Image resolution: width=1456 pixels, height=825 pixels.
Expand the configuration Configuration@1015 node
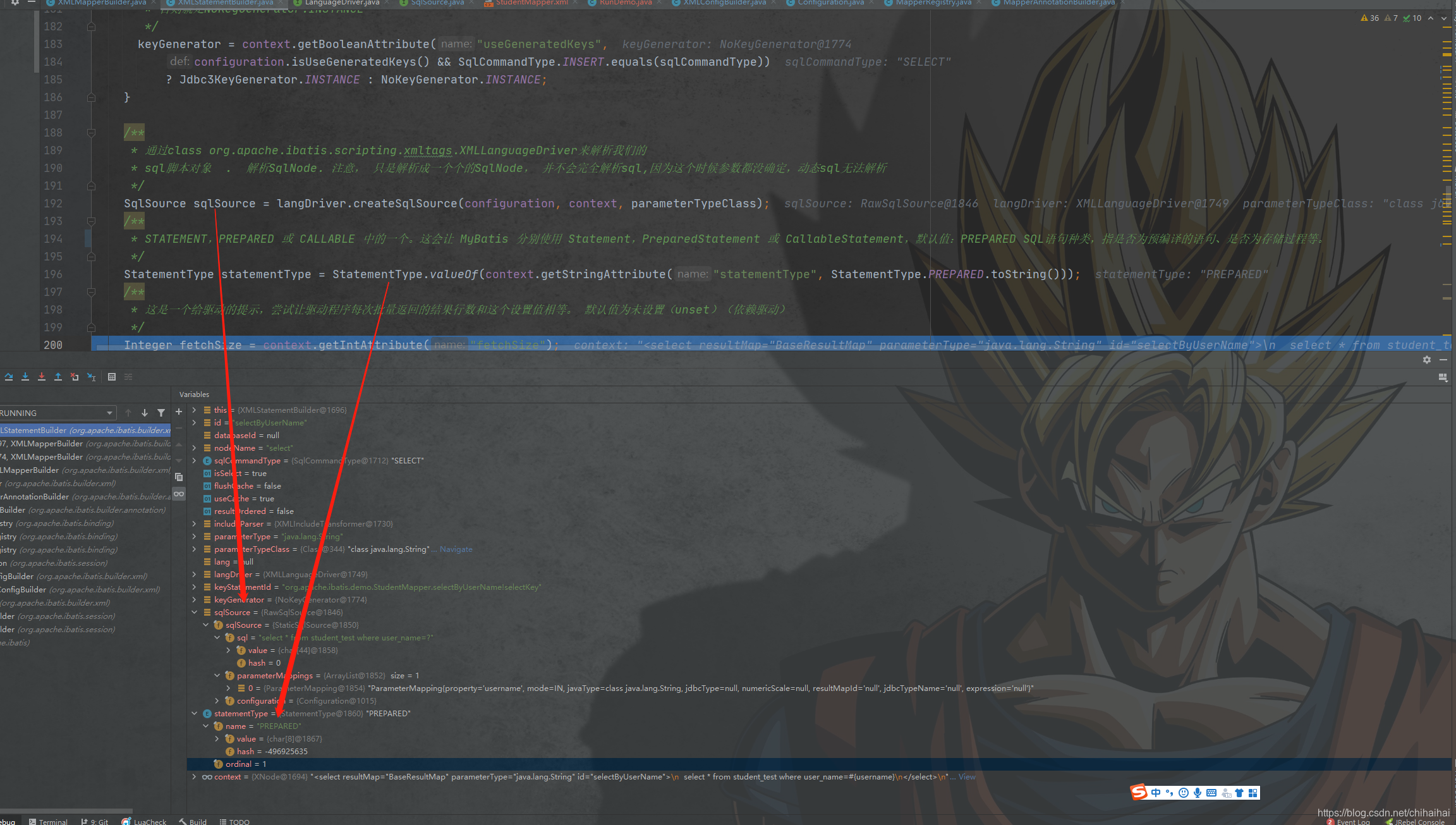(x=217, y=700)
